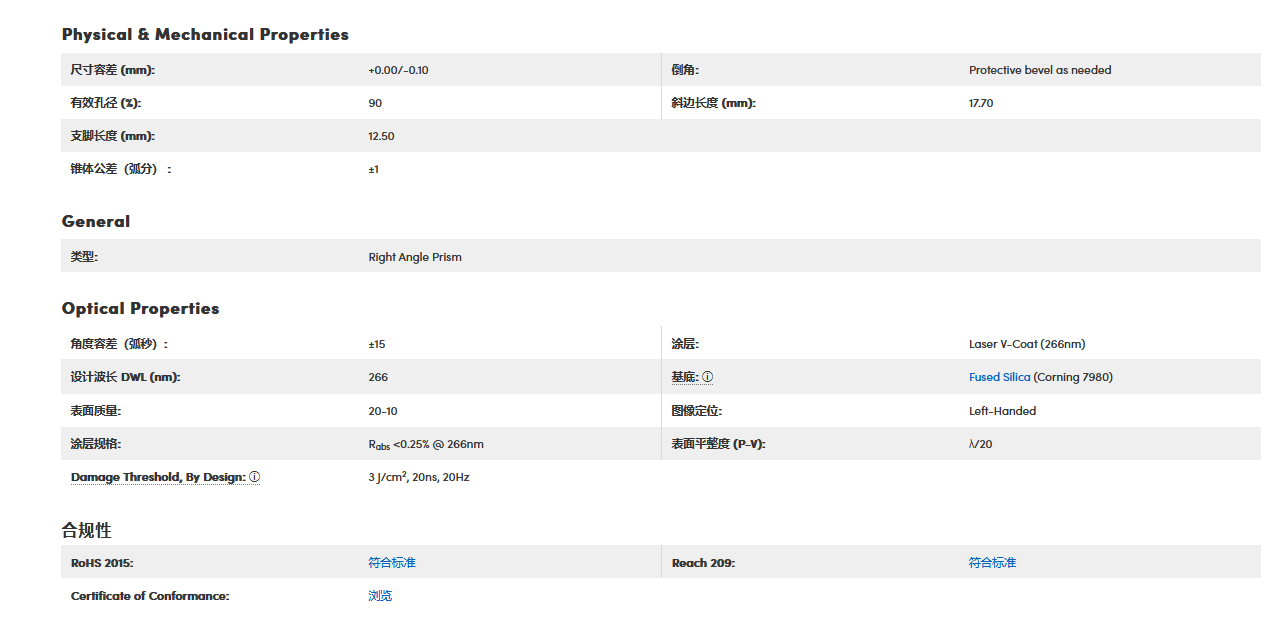The width and height of the screenshot is (1267, 618).
Task: Click the underlined 基底 label
Action: [684, 377]
